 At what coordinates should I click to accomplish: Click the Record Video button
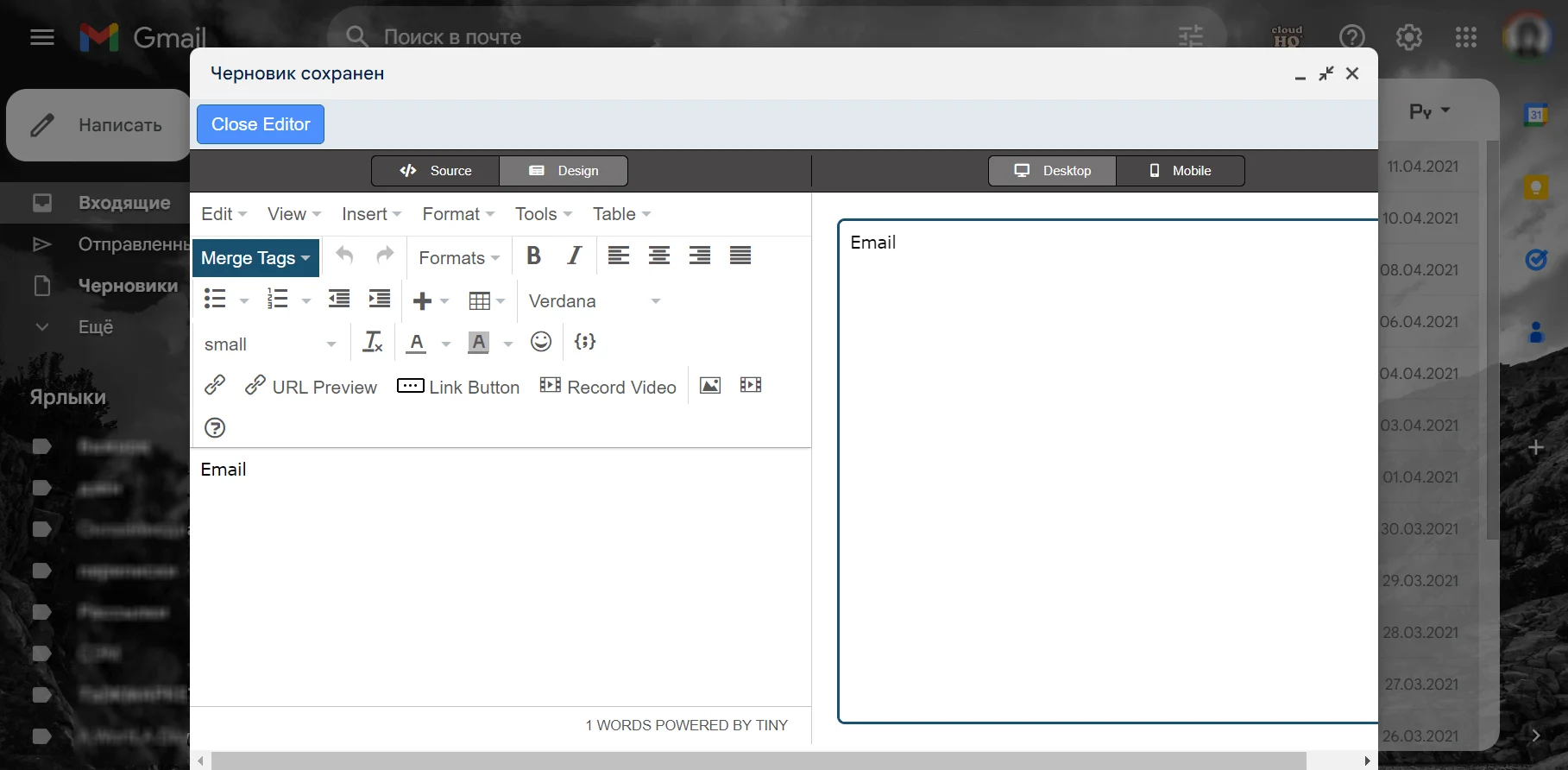coord(608,387)
